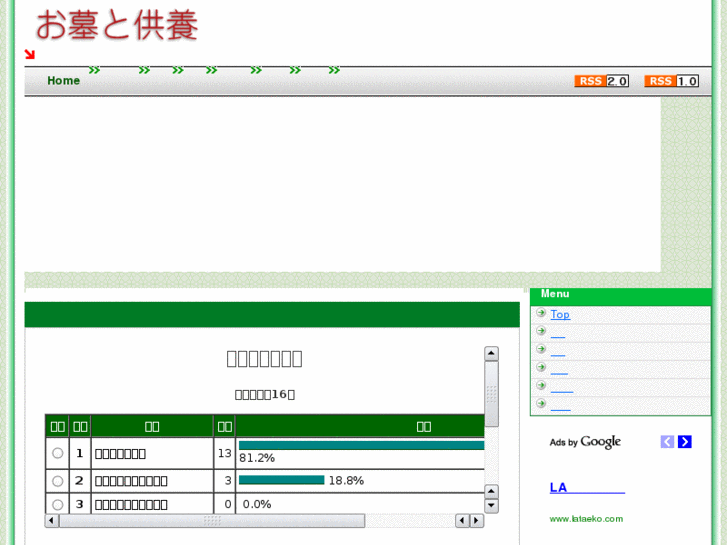Open the Top link in the Menu sidebar

560,314
